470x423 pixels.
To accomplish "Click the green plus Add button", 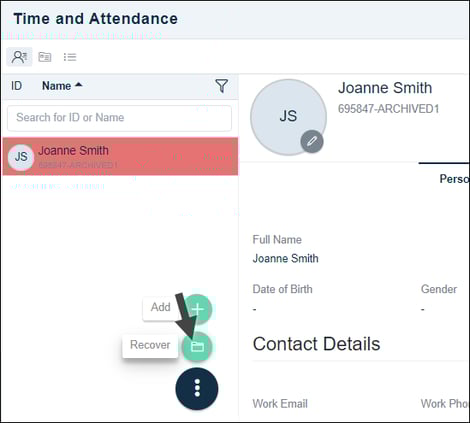I will (x=197, y=309).
